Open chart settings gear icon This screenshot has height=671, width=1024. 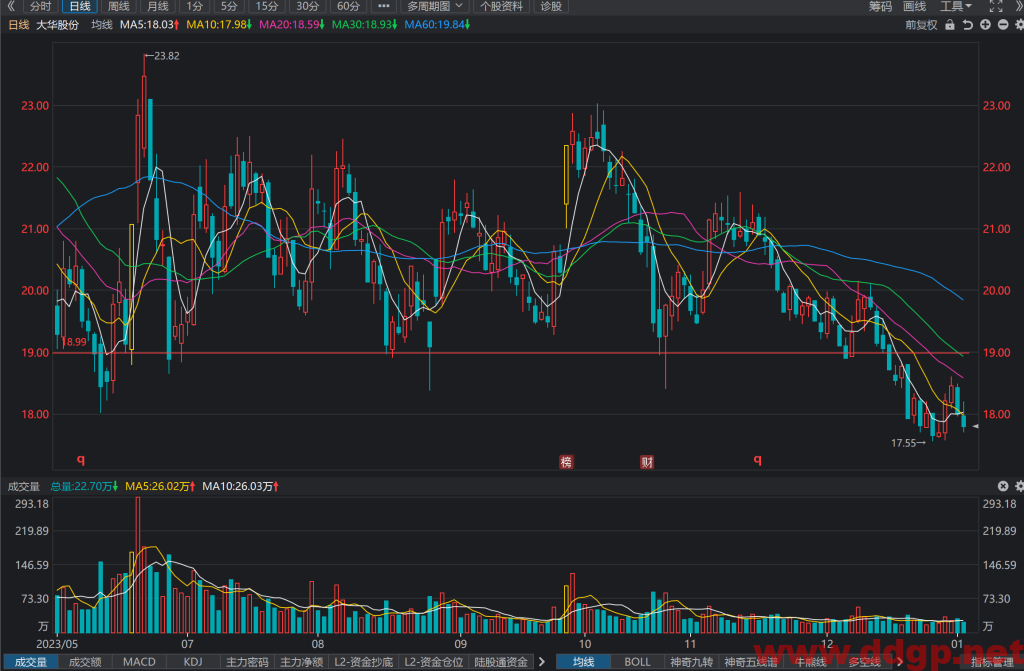pos(1019,25)
